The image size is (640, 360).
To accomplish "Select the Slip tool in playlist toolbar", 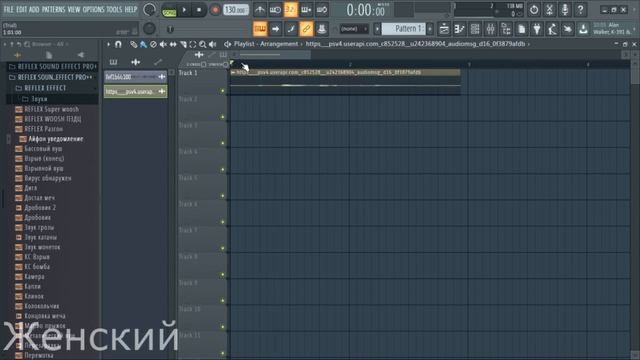I will [173, 44].
